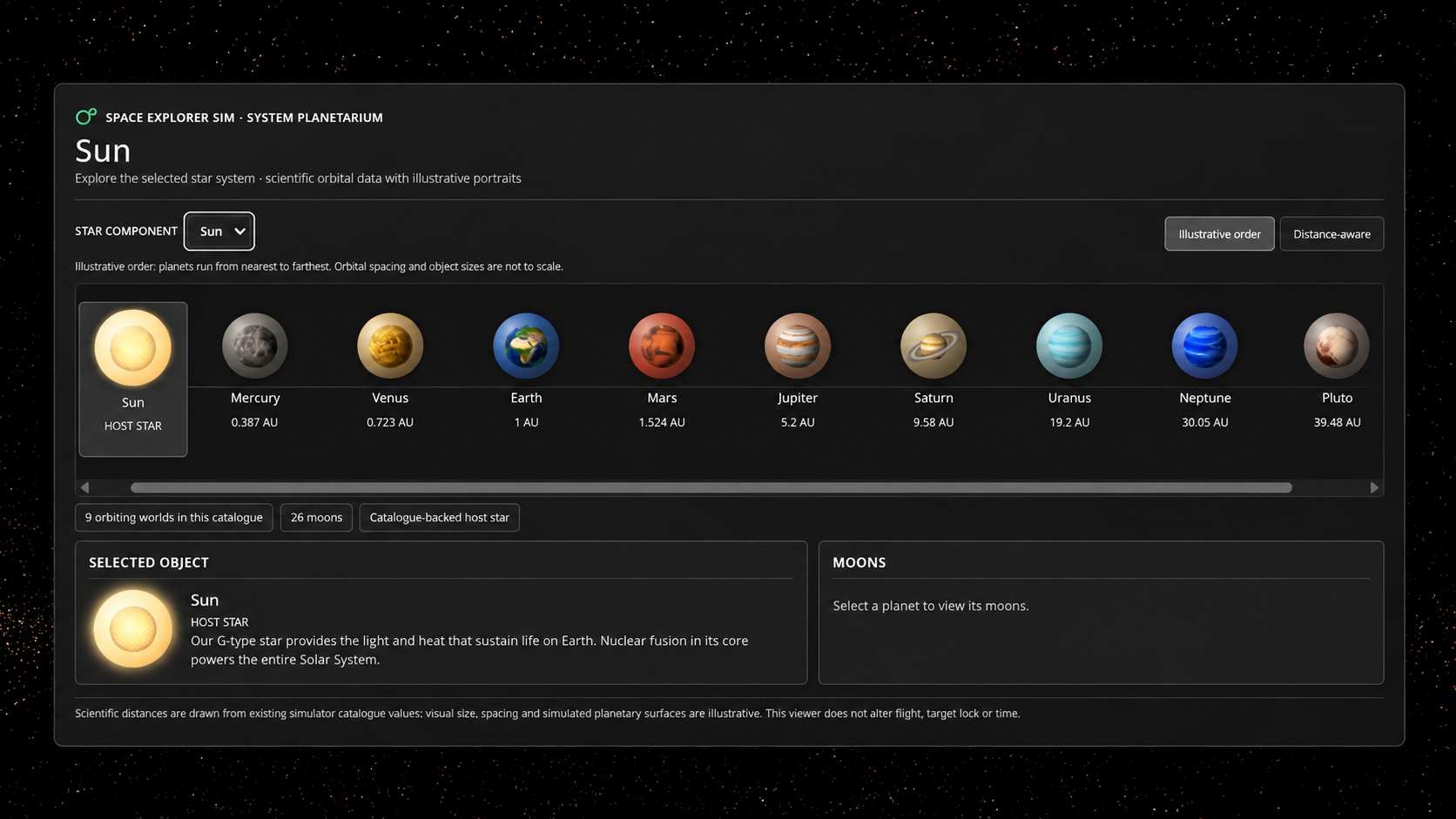Screen dimensions: 1456x819
Task: Select the Neptune planet icon
Action: tap(1205, 346)
